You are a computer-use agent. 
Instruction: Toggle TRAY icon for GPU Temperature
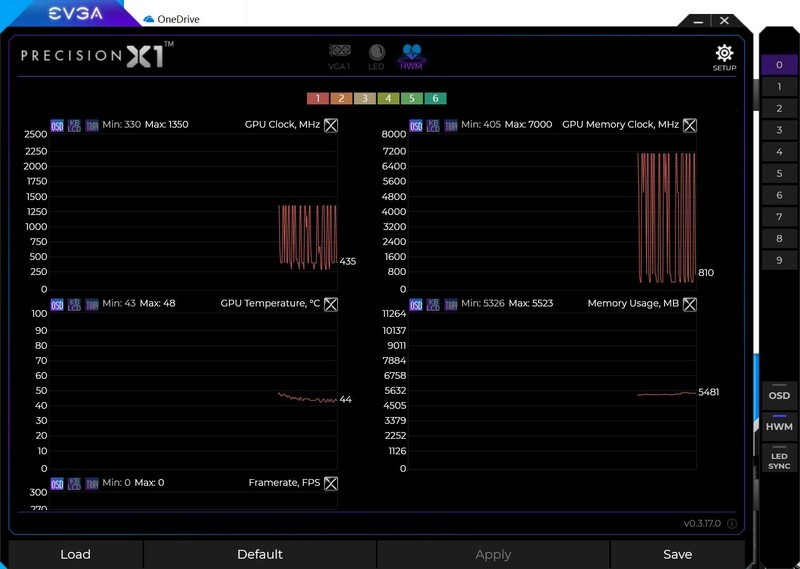pos(92,304)
